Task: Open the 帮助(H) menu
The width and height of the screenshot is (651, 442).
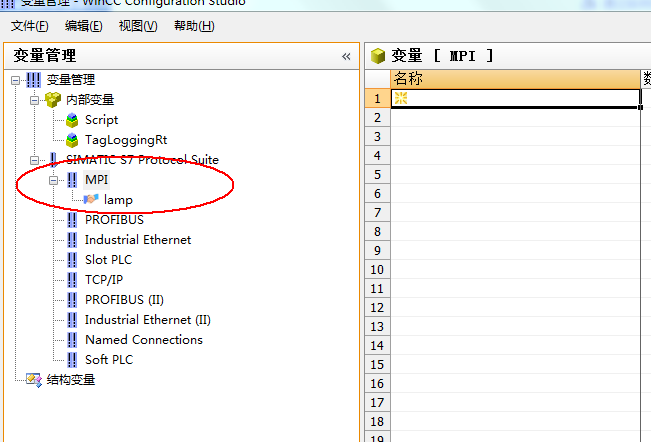Action: 193,25
